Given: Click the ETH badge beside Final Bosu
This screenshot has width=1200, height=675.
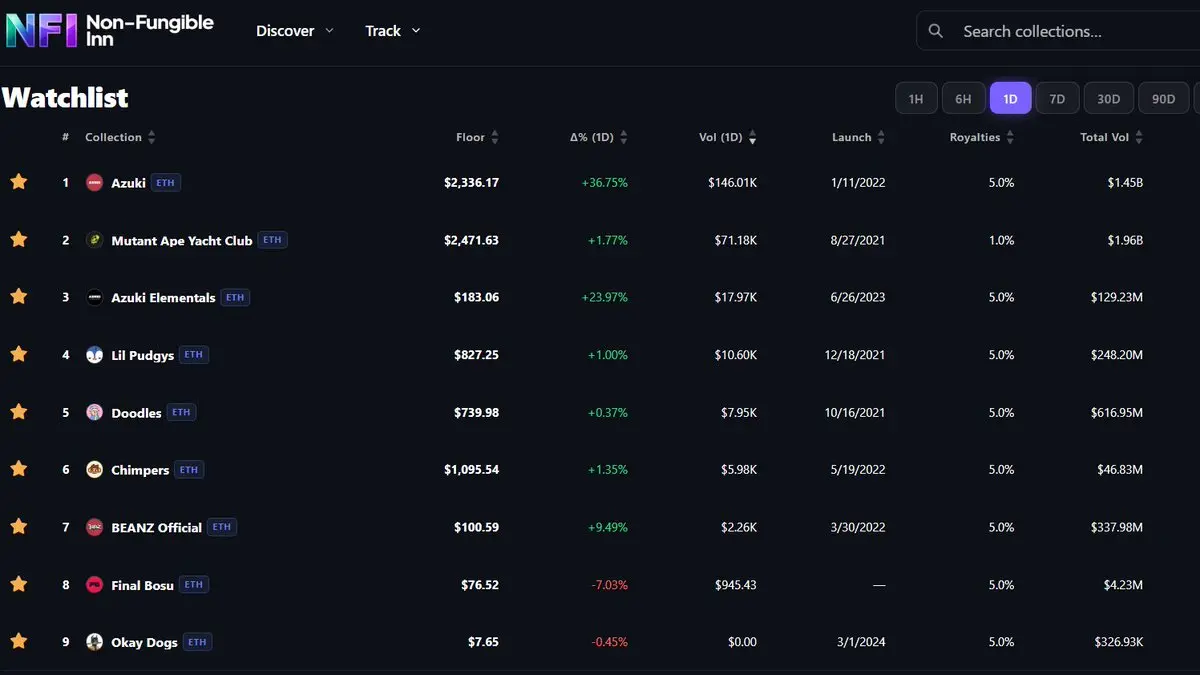Looking at the screenshot, I should click(194, 585).
